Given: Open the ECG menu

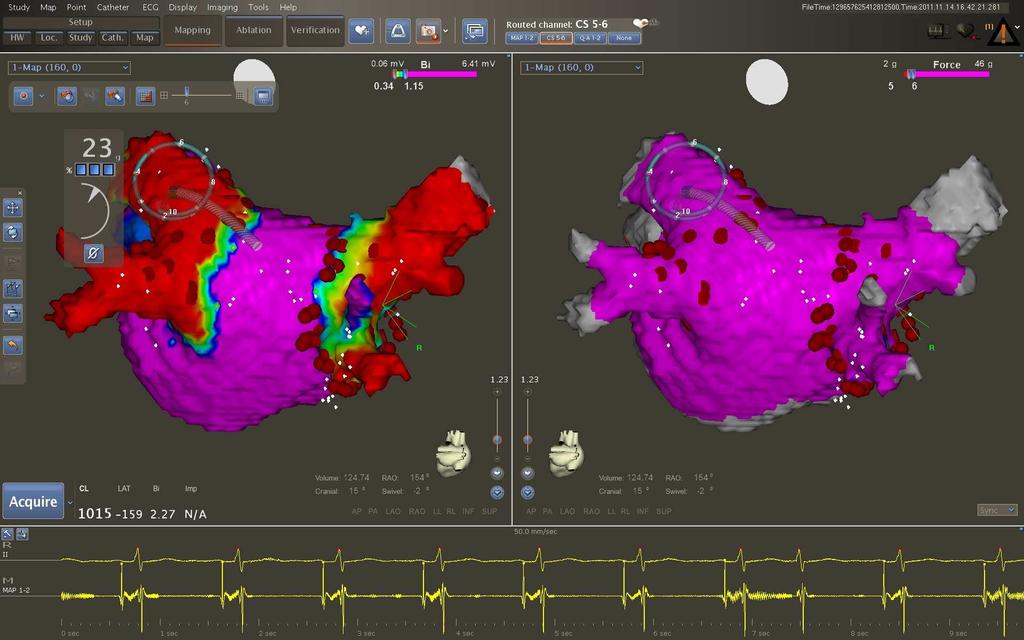Looking at the screenshot, I should [150, 7].
